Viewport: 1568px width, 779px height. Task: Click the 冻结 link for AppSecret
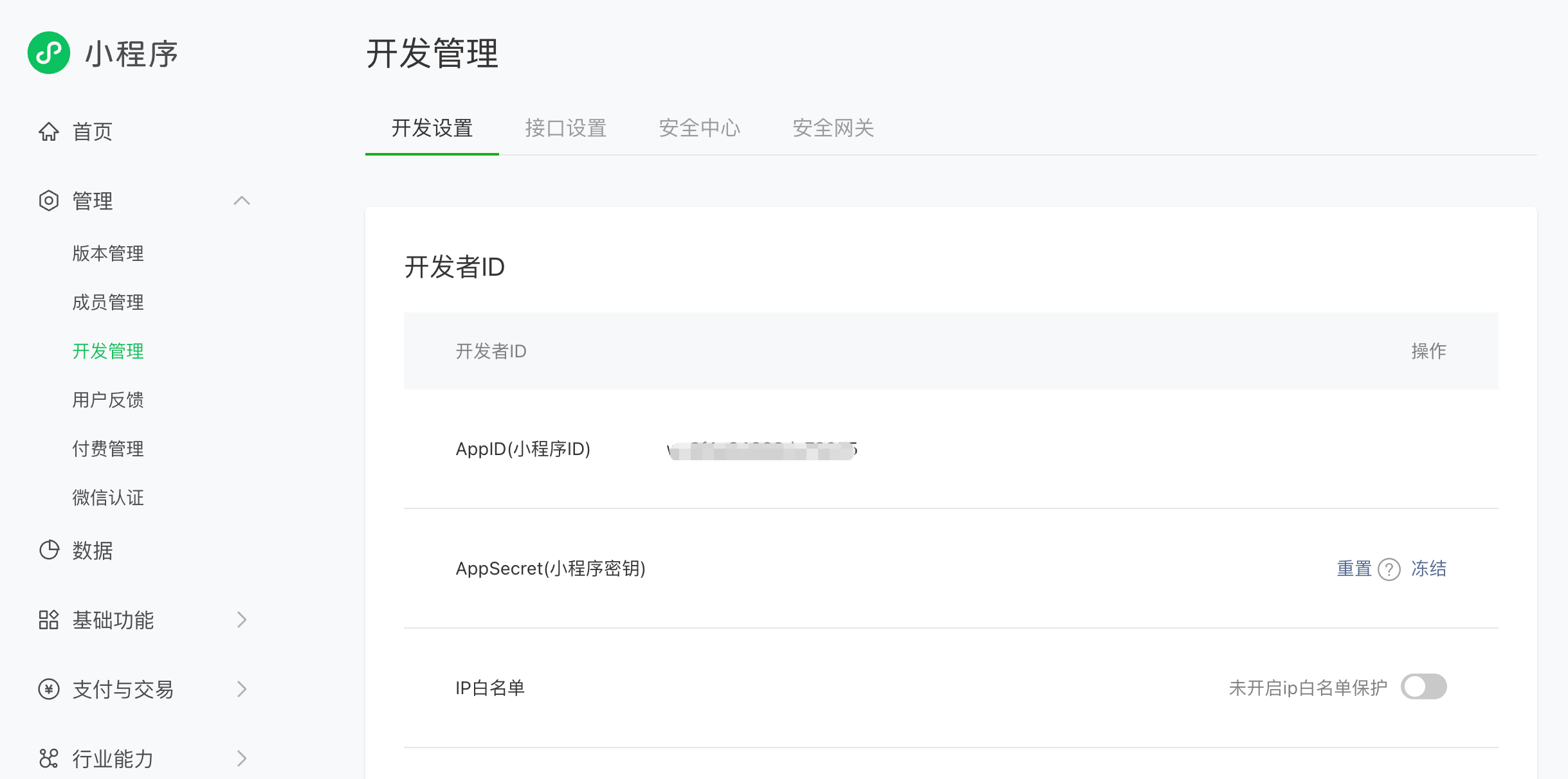[x=1428, y=569]
